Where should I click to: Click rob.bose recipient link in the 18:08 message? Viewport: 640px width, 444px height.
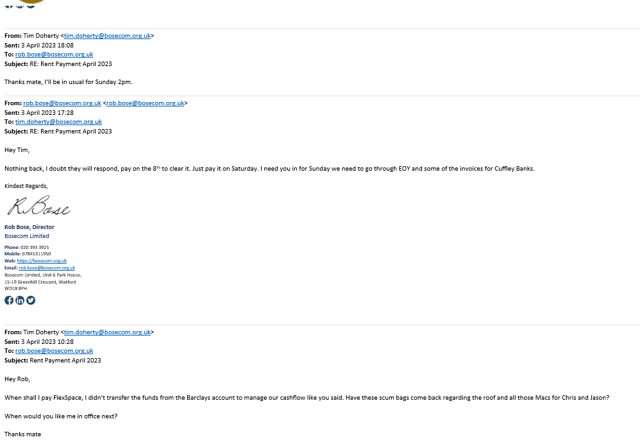pos(54,54)
